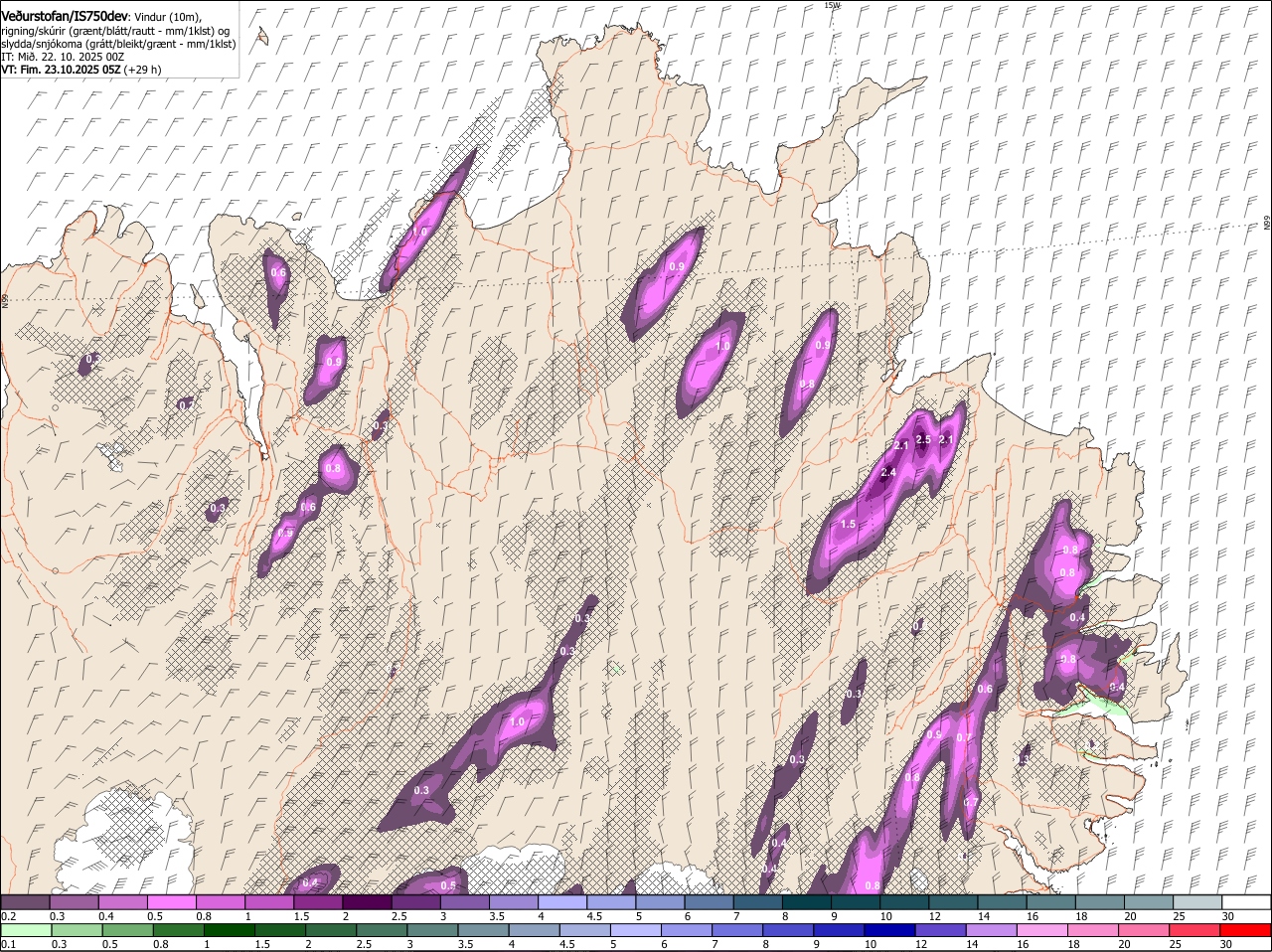Click the 7 swatch in lower legend row
Image resolution: width=1272 pixels, height=952 pixels.
(736, 931)
